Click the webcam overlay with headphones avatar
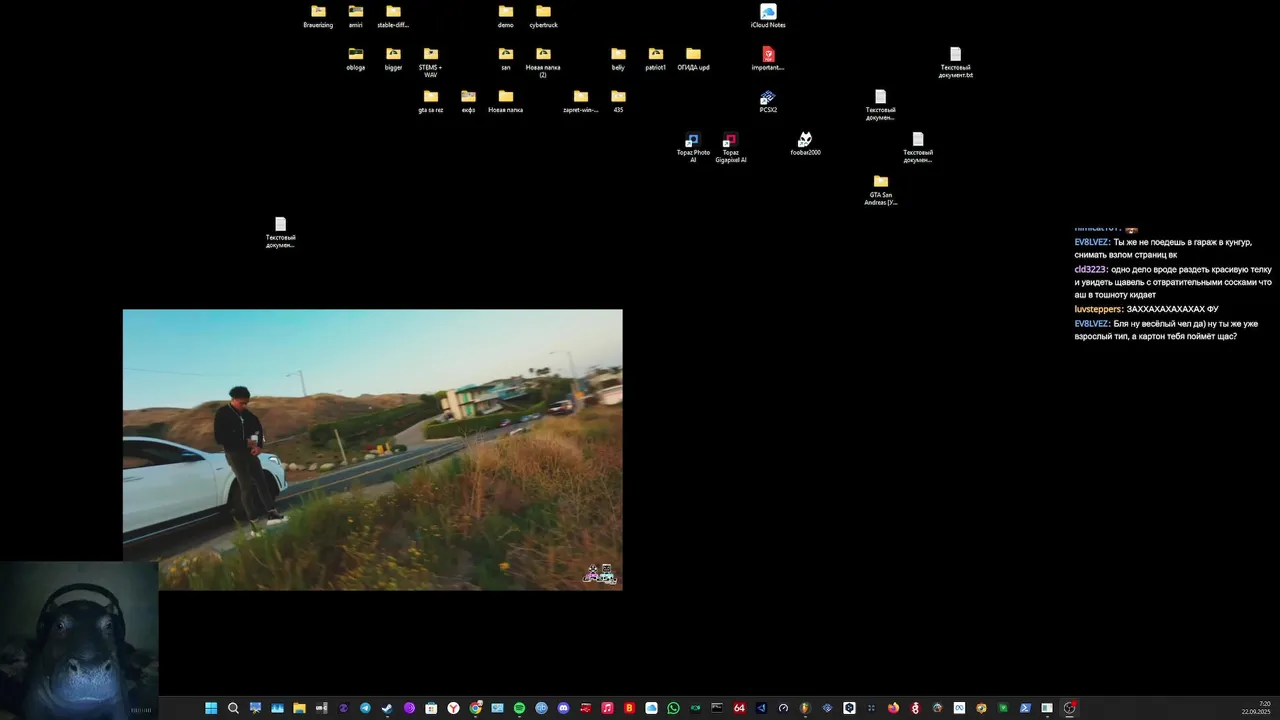The width and height of the screenshot is (1280, 720). click(x=79, y=640)
